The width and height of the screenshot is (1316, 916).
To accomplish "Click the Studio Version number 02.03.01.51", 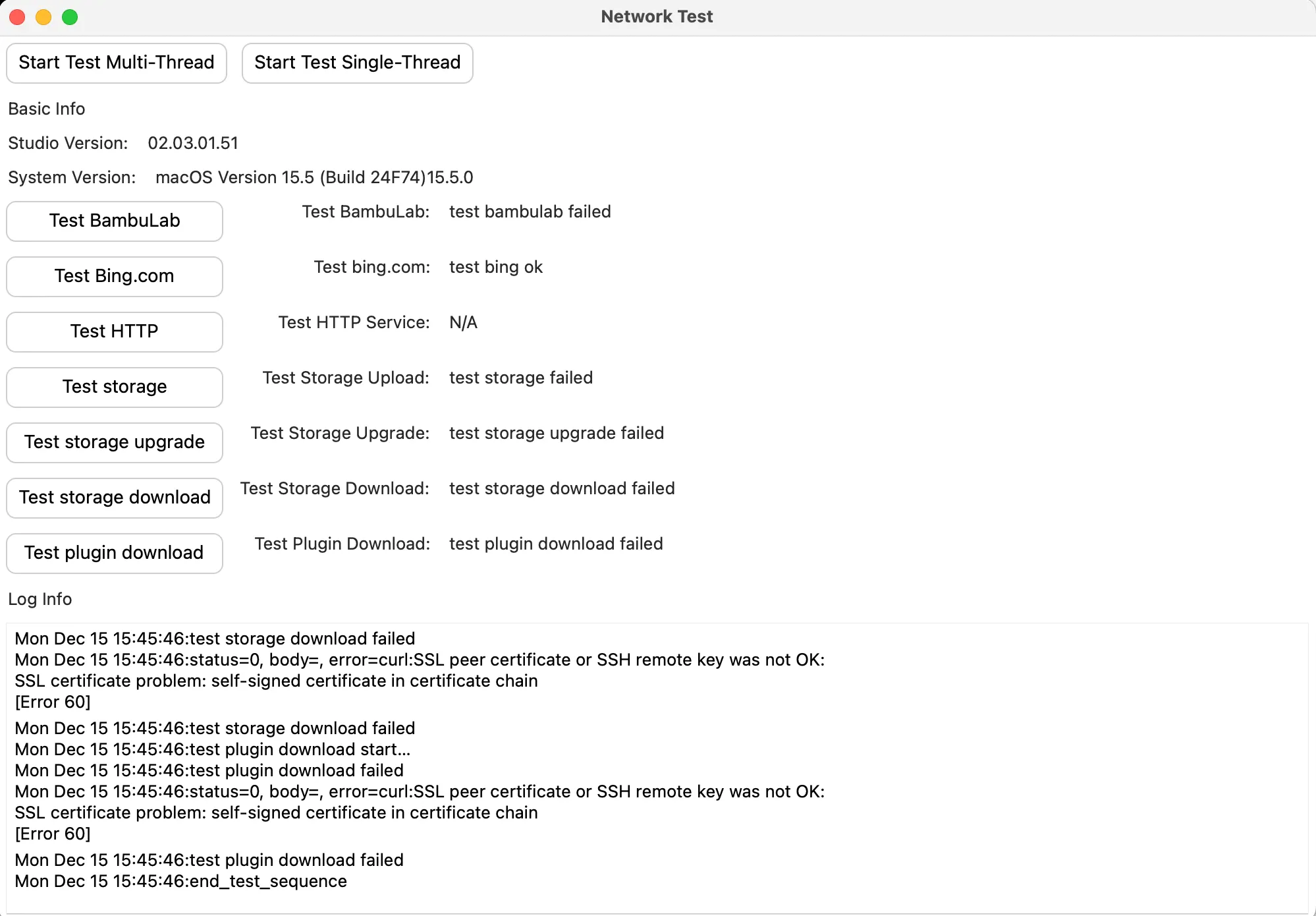I will [x=192, y=143].
